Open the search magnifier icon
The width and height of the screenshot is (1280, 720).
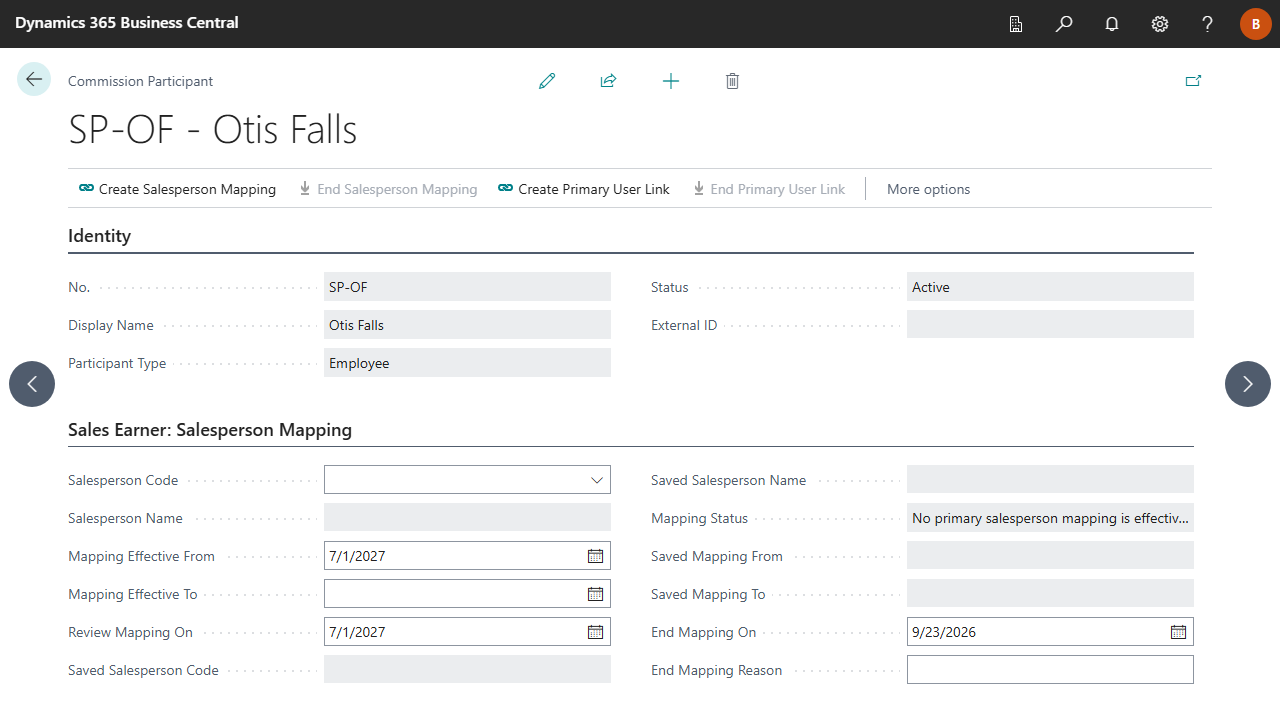[x=1064, y=24]
